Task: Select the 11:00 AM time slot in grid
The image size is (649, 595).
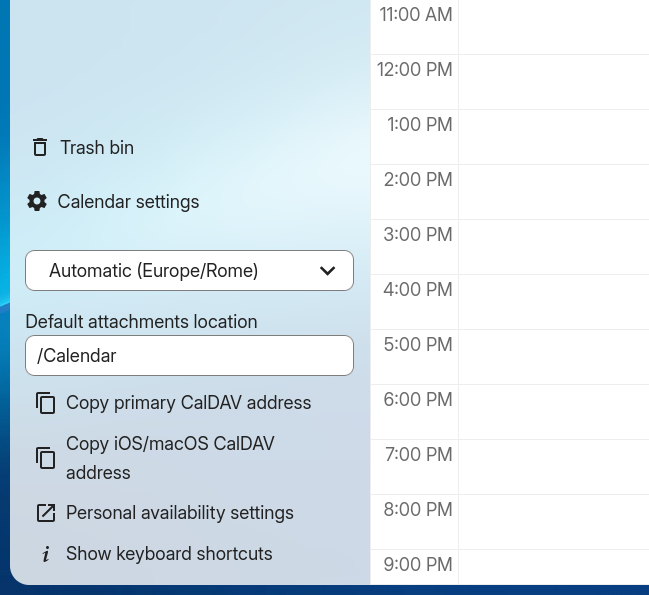Action: 553,27
